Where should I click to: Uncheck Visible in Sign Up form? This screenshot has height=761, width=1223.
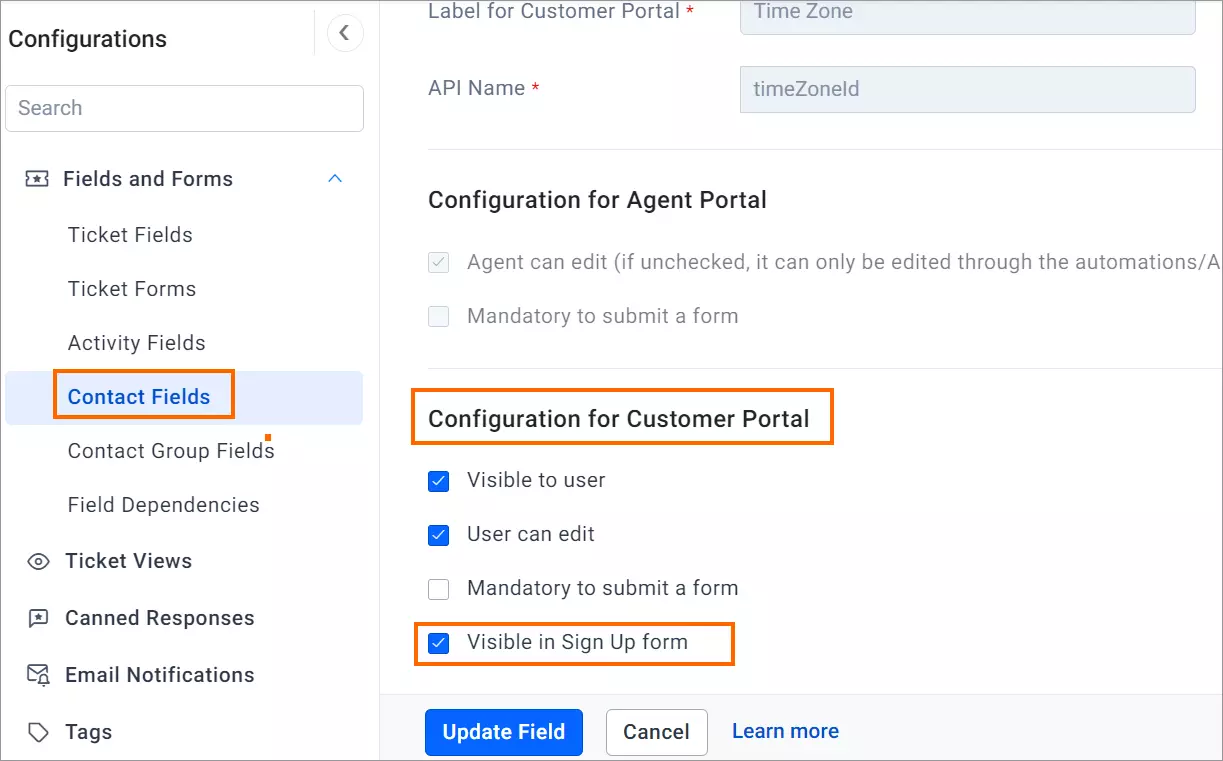coord(438,643)
